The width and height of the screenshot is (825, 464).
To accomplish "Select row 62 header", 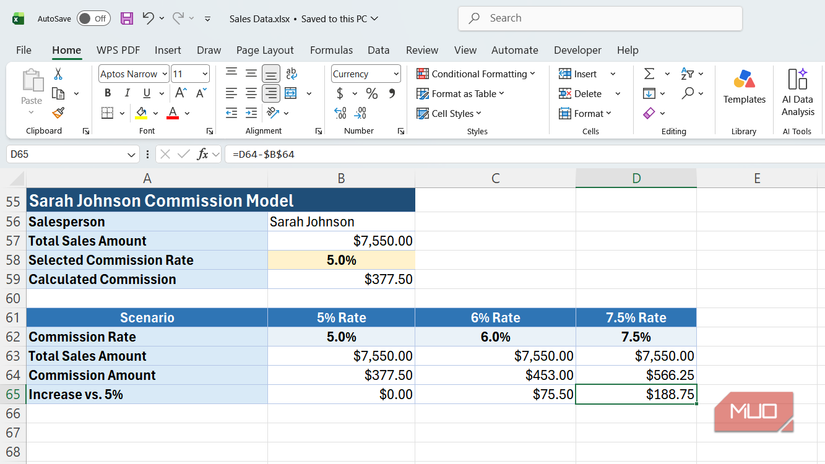I will click(13, 337).
